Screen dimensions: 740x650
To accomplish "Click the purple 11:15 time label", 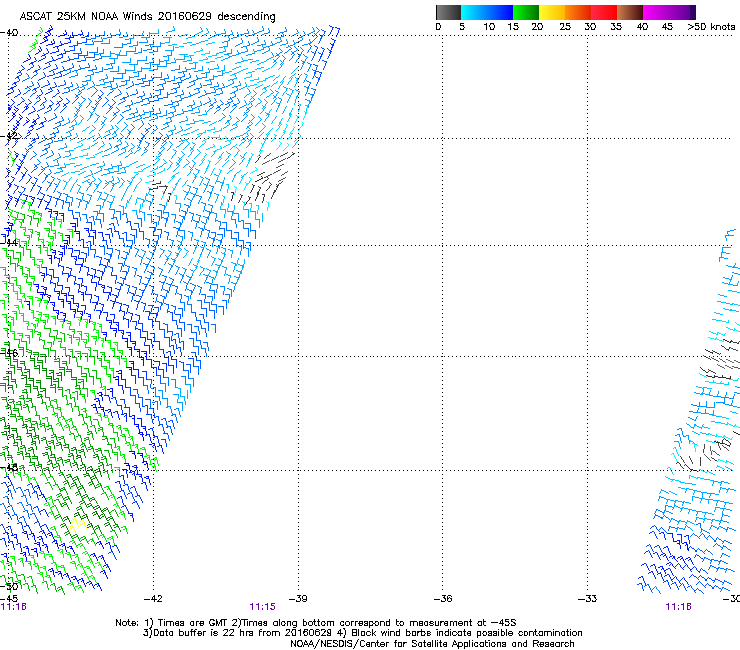I will coord(262,607).
